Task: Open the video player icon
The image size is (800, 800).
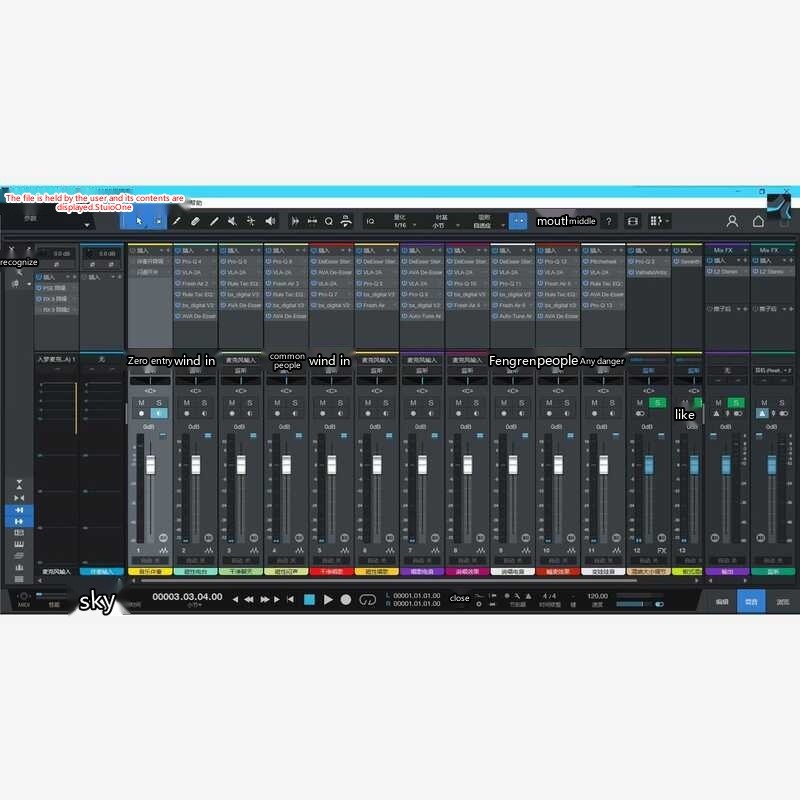Action: click(x=633, y=221)
